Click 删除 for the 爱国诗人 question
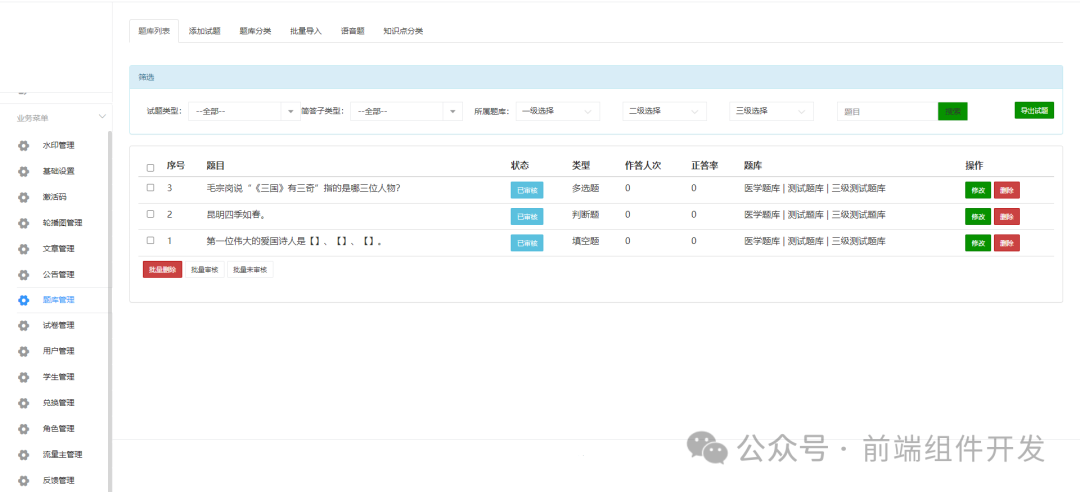This screenshot has width=1080, height=492. click(1006, 243)
